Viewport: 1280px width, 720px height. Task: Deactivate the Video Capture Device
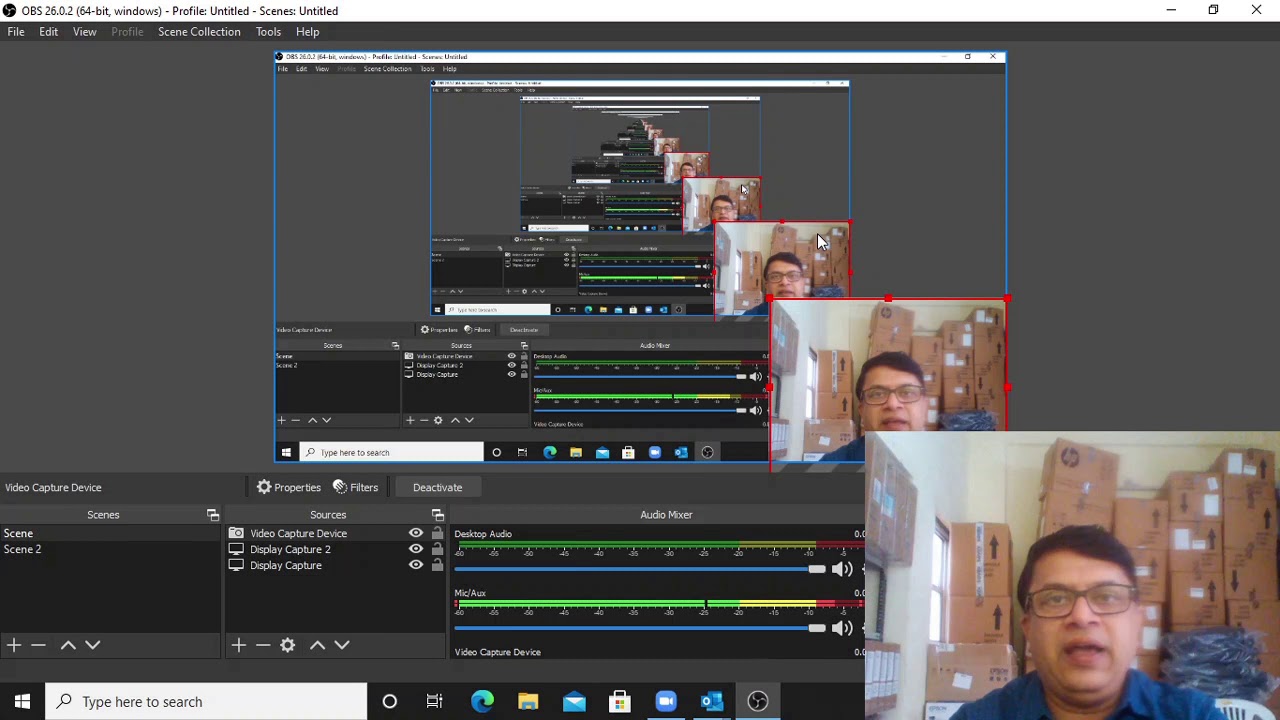pos(438,487)
